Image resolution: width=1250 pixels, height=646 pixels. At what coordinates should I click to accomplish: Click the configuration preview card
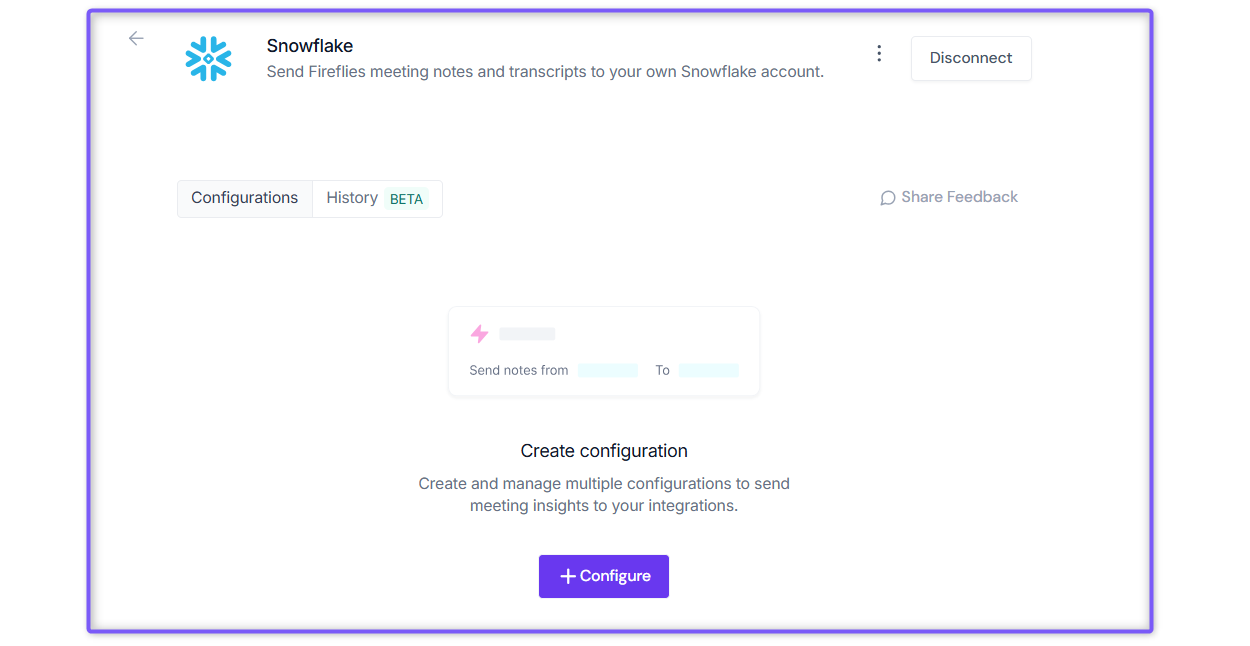click(604, 351)
